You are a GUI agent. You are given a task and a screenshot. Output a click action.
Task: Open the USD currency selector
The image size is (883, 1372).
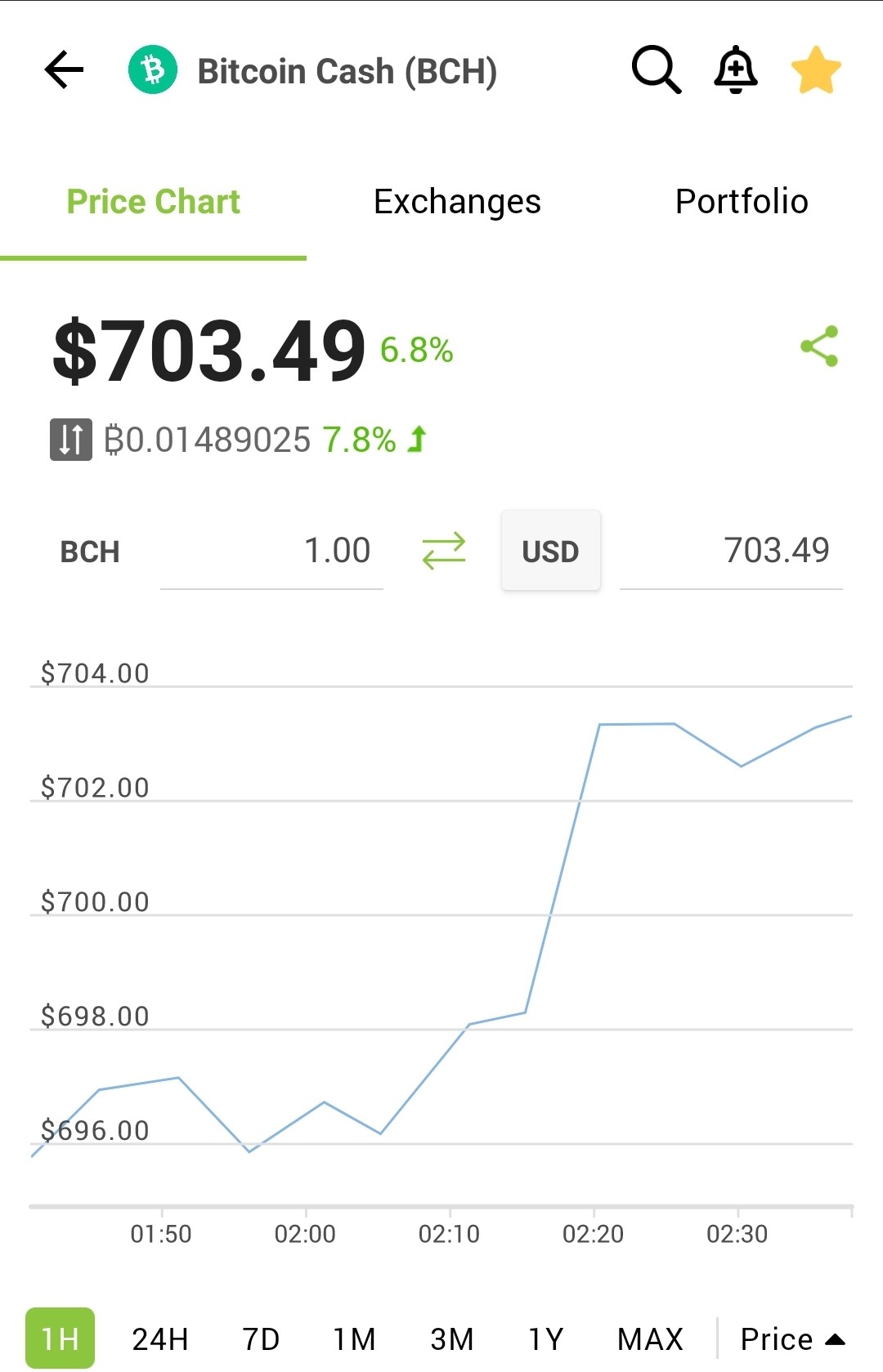(x=551, y=551)
